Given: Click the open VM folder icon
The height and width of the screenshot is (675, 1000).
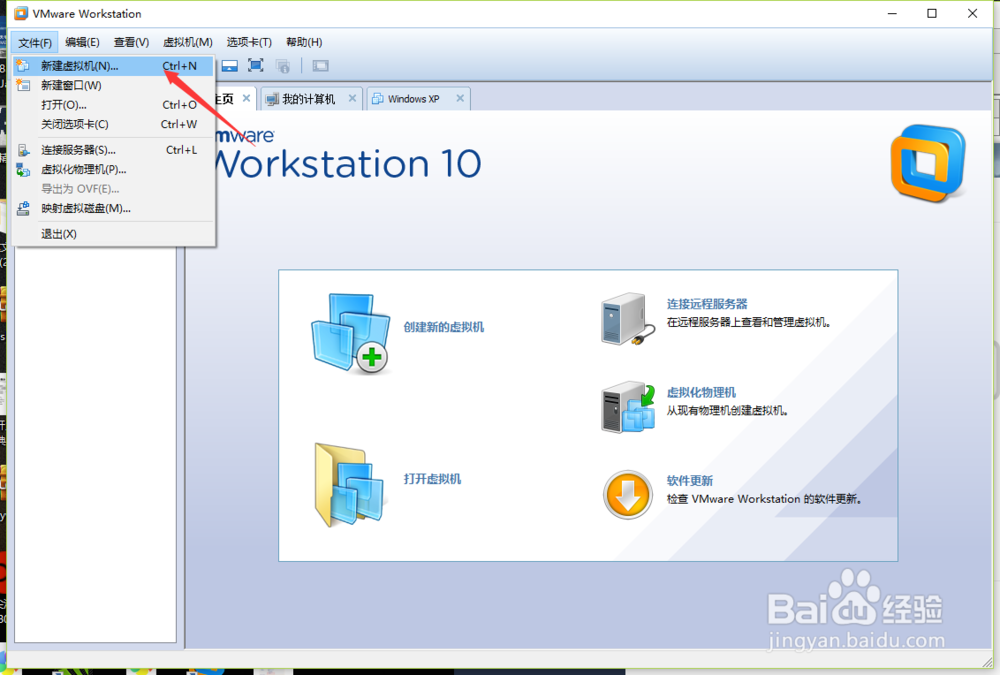Looking at the screenshot, I should click(x=349, y=485).
